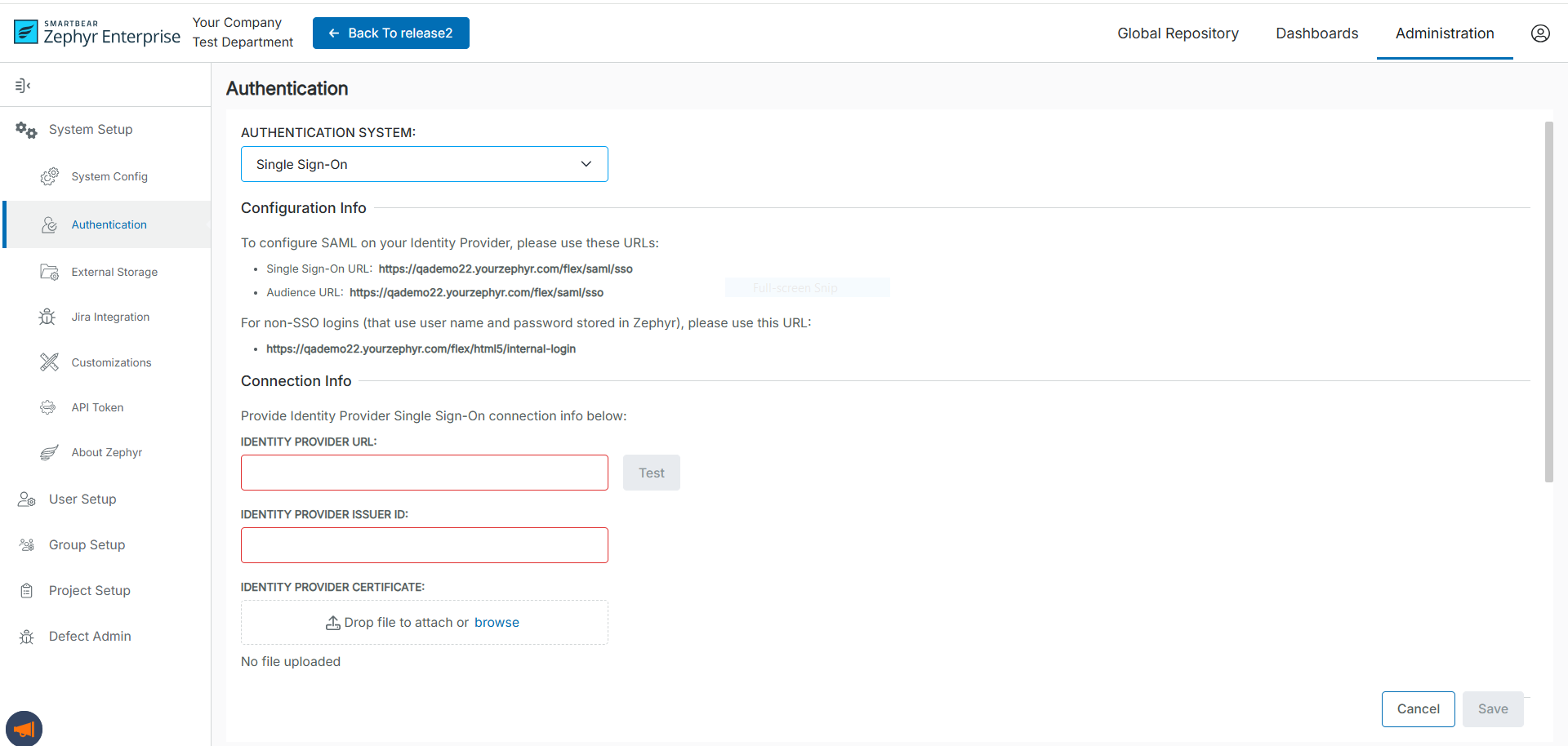The width and height of the screenshot is (1568, 746).
Task: Click the API Token icon
Action: coord(48,407)
